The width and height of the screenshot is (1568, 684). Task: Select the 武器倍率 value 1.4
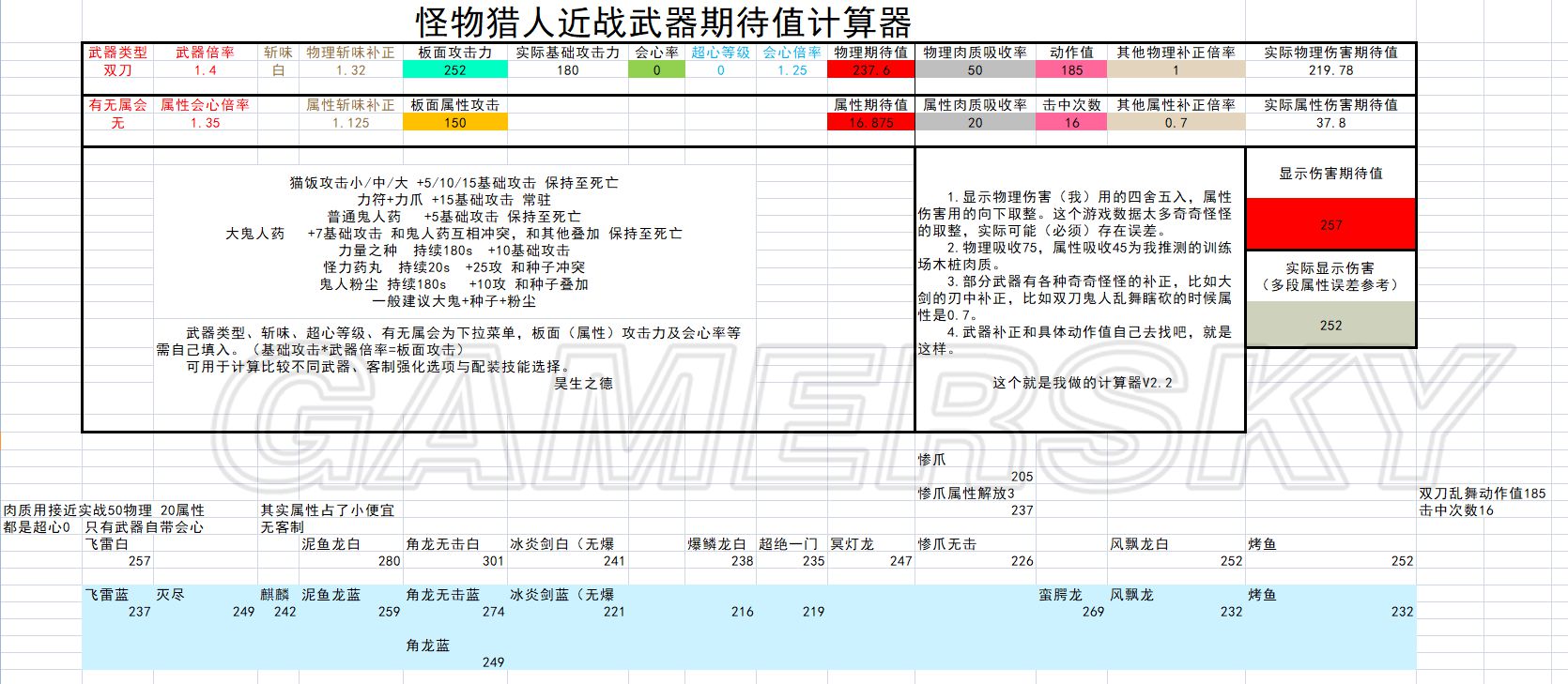point(205,70)
